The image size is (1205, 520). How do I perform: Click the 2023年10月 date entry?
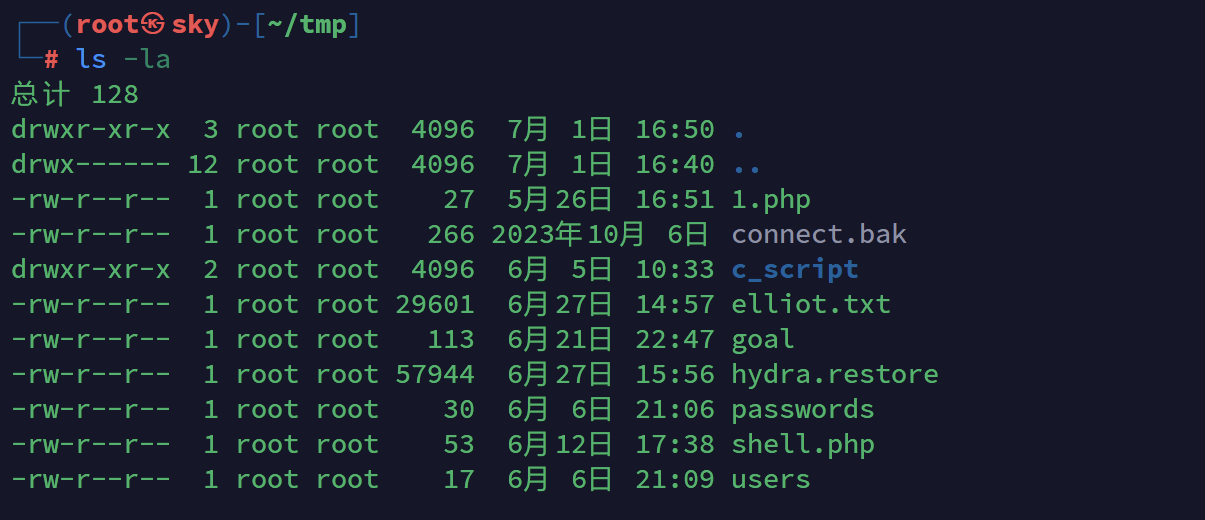569,235
